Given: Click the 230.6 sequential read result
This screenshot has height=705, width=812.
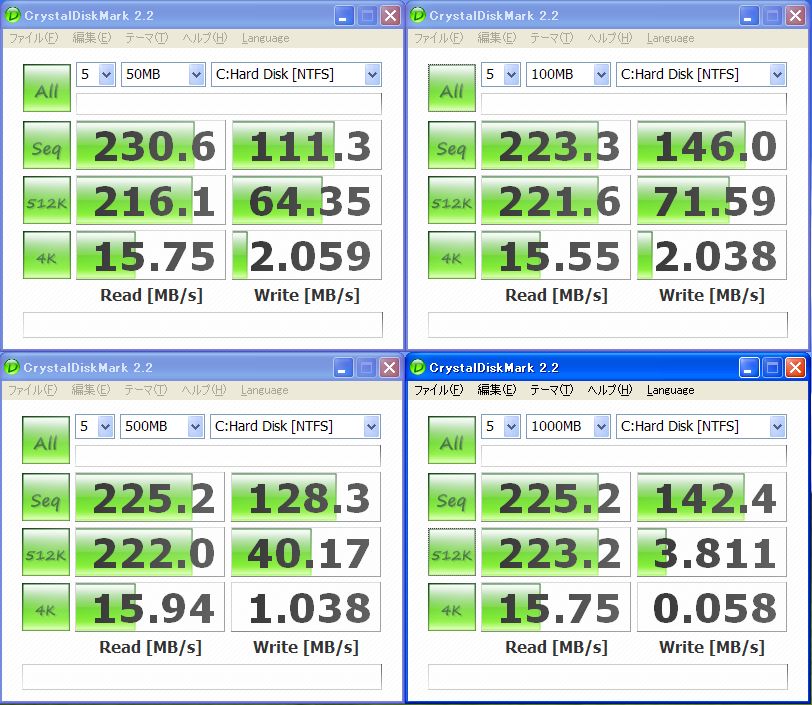Looking at the screenshot, I should tap(151, 145).
